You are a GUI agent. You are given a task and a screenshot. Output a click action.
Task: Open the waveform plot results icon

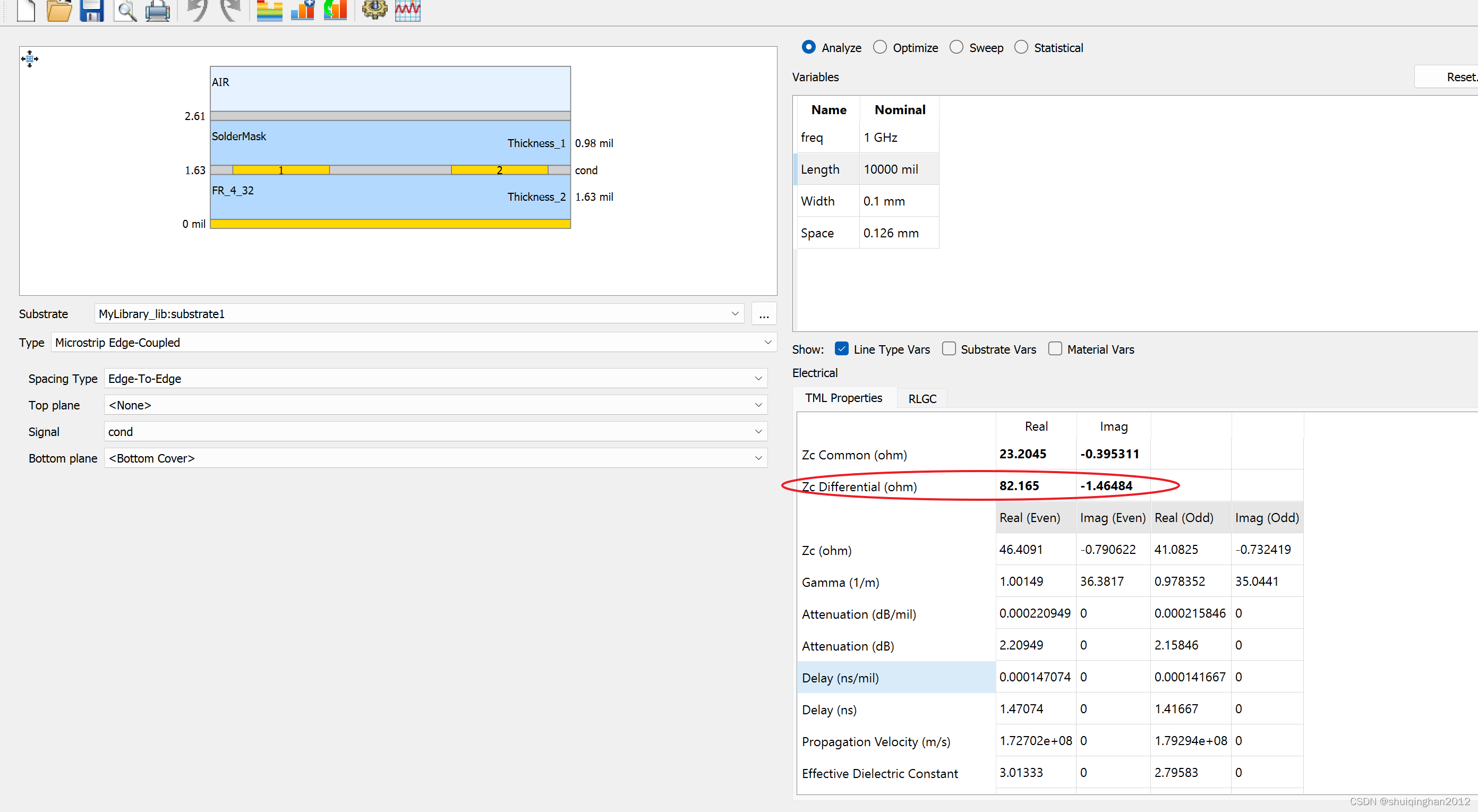click(407, 10)
